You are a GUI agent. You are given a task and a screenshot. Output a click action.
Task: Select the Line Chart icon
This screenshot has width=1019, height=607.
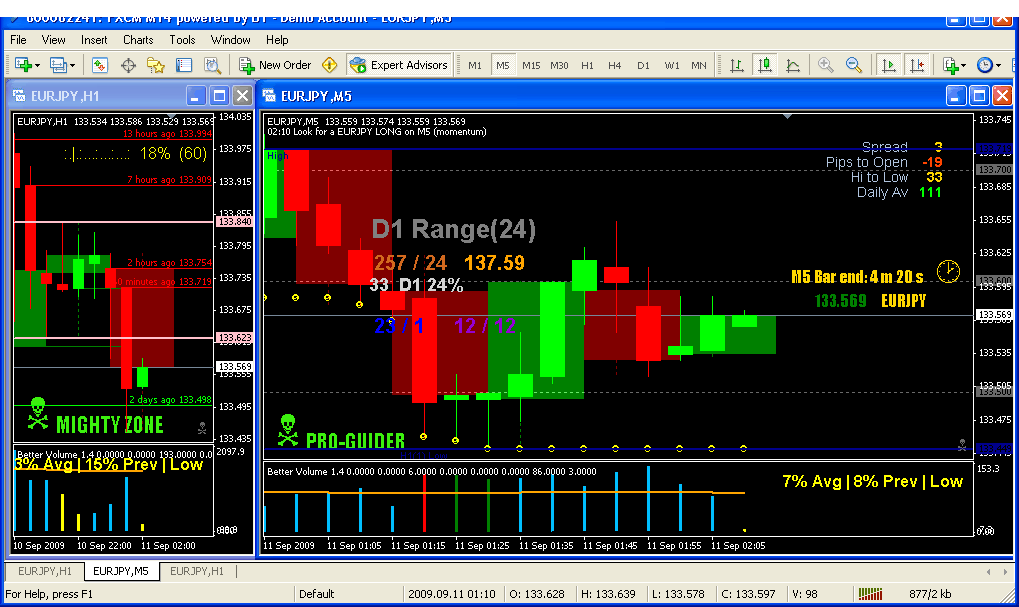click(x=793, y=65)
